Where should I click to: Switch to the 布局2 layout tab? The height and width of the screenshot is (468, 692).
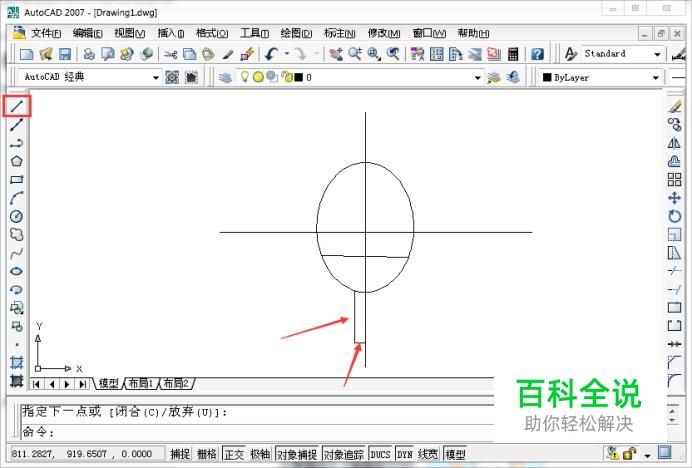pos(176,383)
